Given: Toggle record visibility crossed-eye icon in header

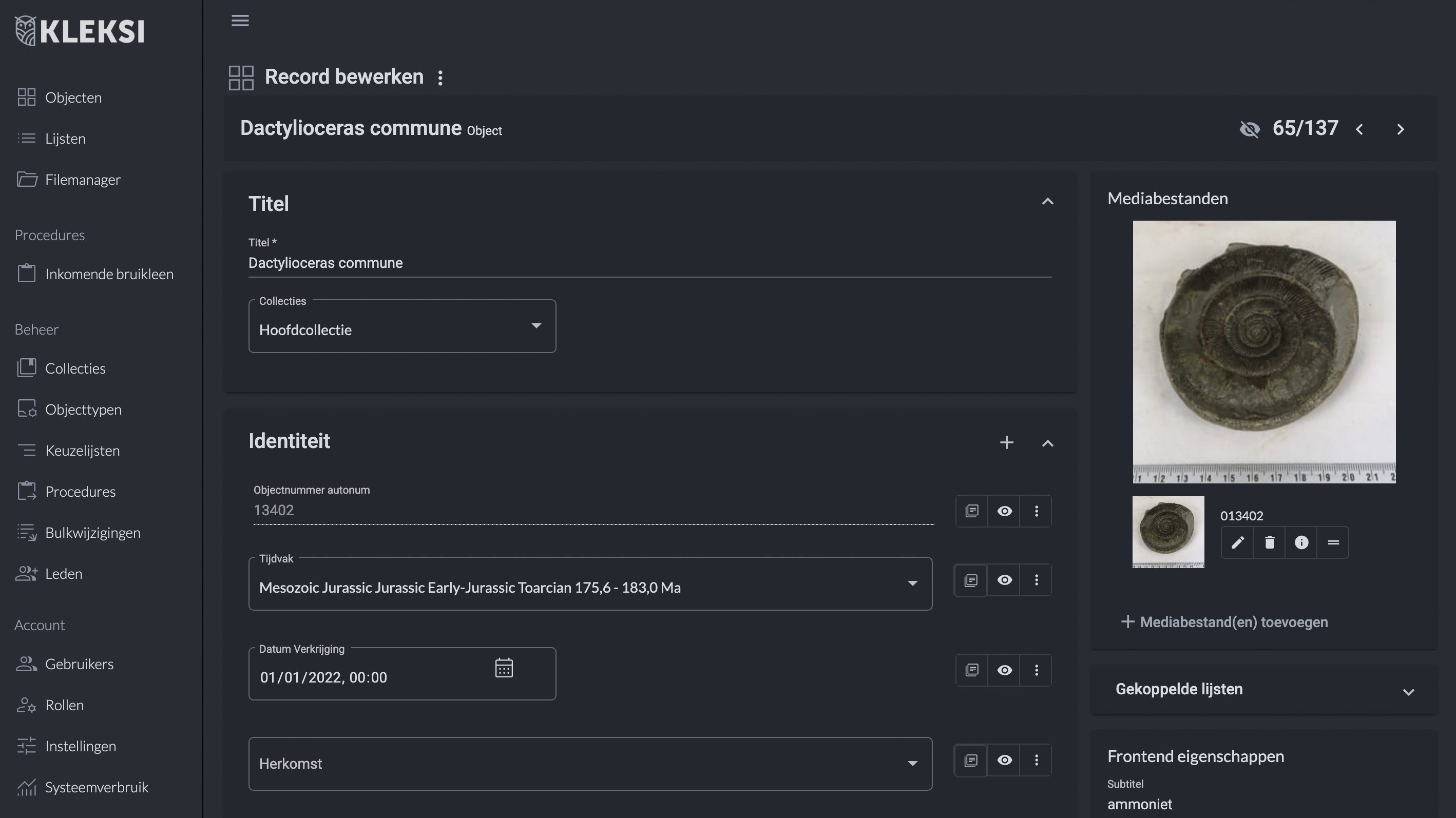Looking at the screenshot, I should pos(1249,129).
